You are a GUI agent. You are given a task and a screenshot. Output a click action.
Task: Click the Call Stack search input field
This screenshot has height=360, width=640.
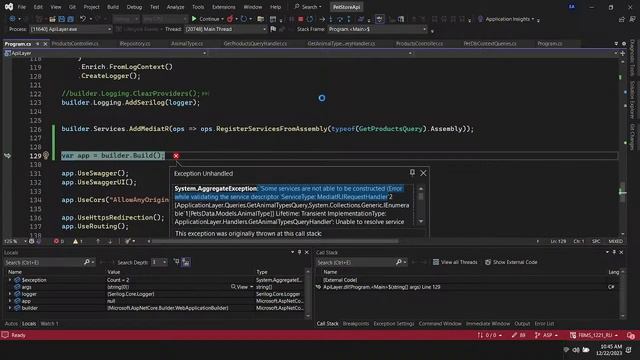point(355,262)
